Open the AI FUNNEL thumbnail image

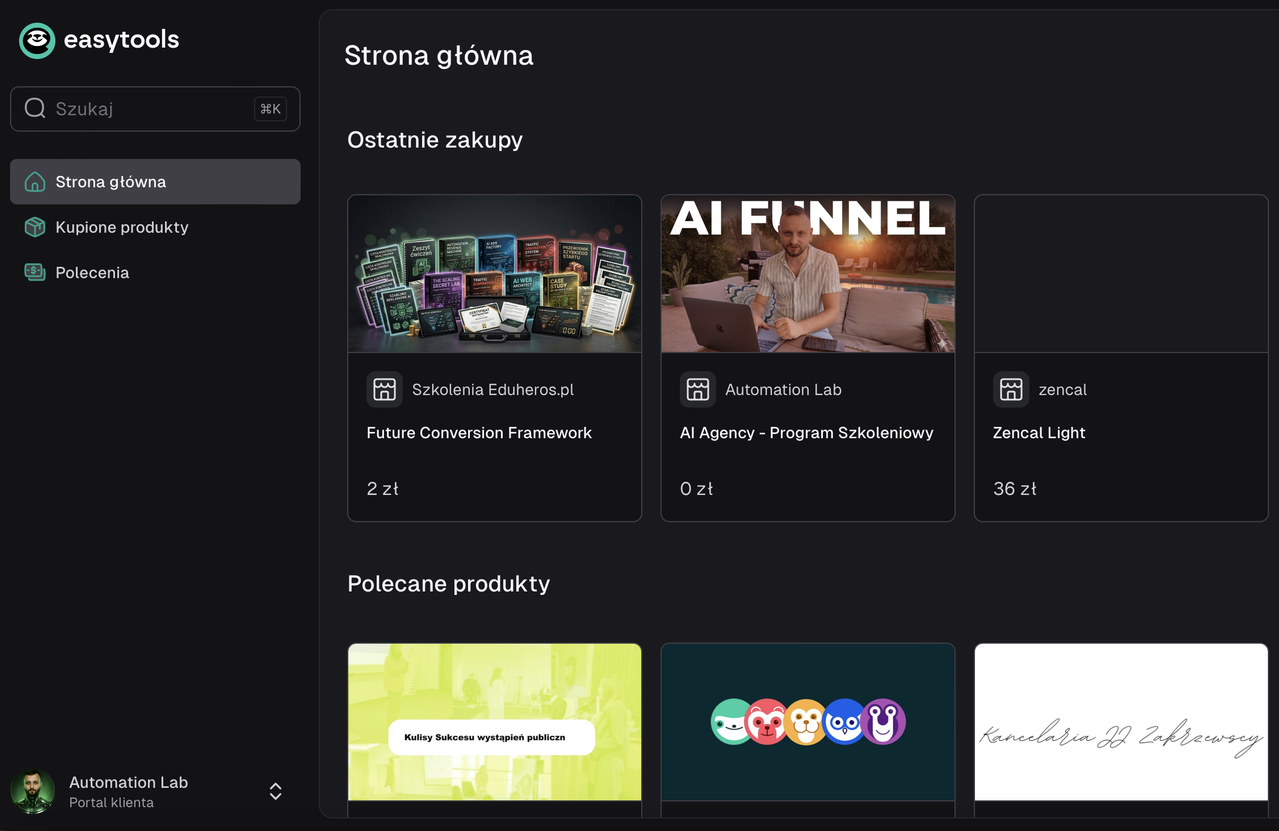(x=808, y=274)
